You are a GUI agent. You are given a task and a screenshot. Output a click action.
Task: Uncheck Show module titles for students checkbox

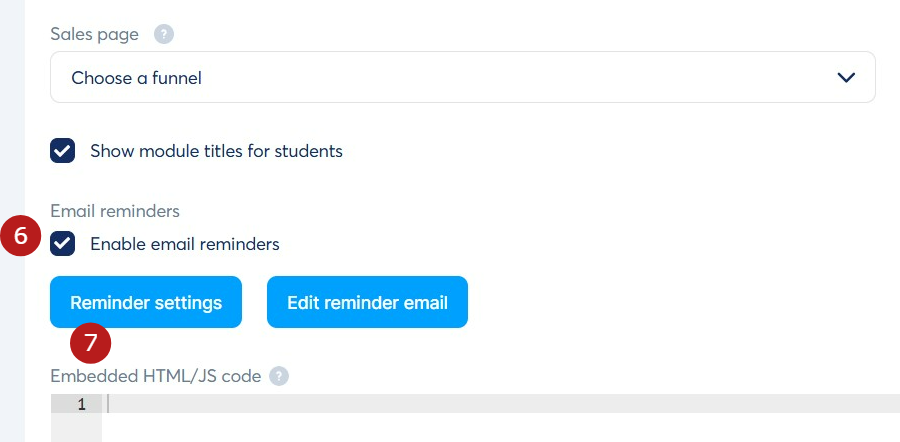pyautogui.click(x=62, y=152)
